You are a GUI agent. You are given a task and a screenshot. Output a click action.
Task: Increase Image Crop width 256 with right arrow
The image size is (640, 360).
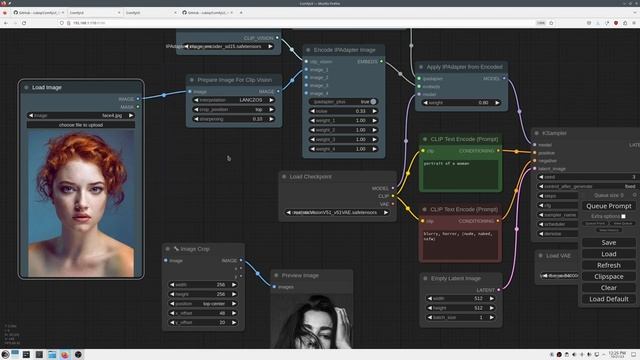(234, 285)
